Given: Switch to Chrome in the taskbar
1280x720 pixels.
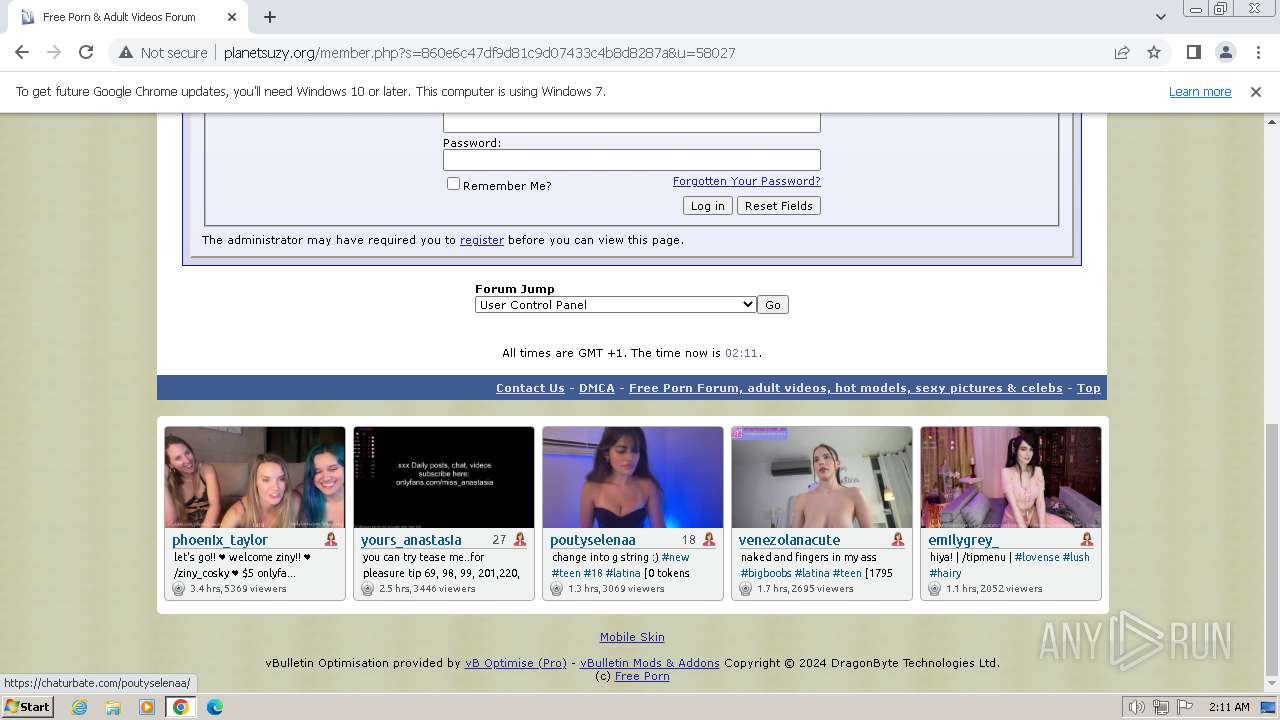Looking at the screenshot, I should tap(181, 707).
